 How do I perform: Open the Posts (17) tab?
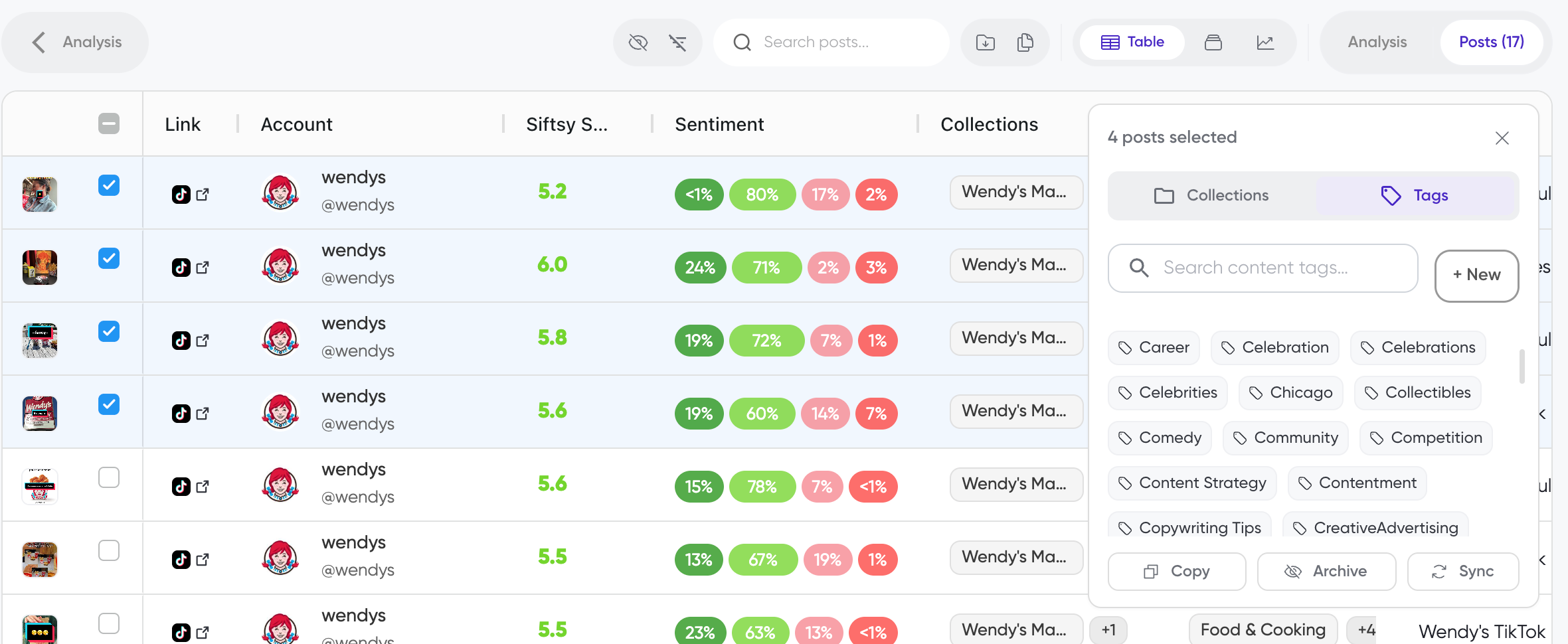pyautogui.click(x=1491, y=42)
